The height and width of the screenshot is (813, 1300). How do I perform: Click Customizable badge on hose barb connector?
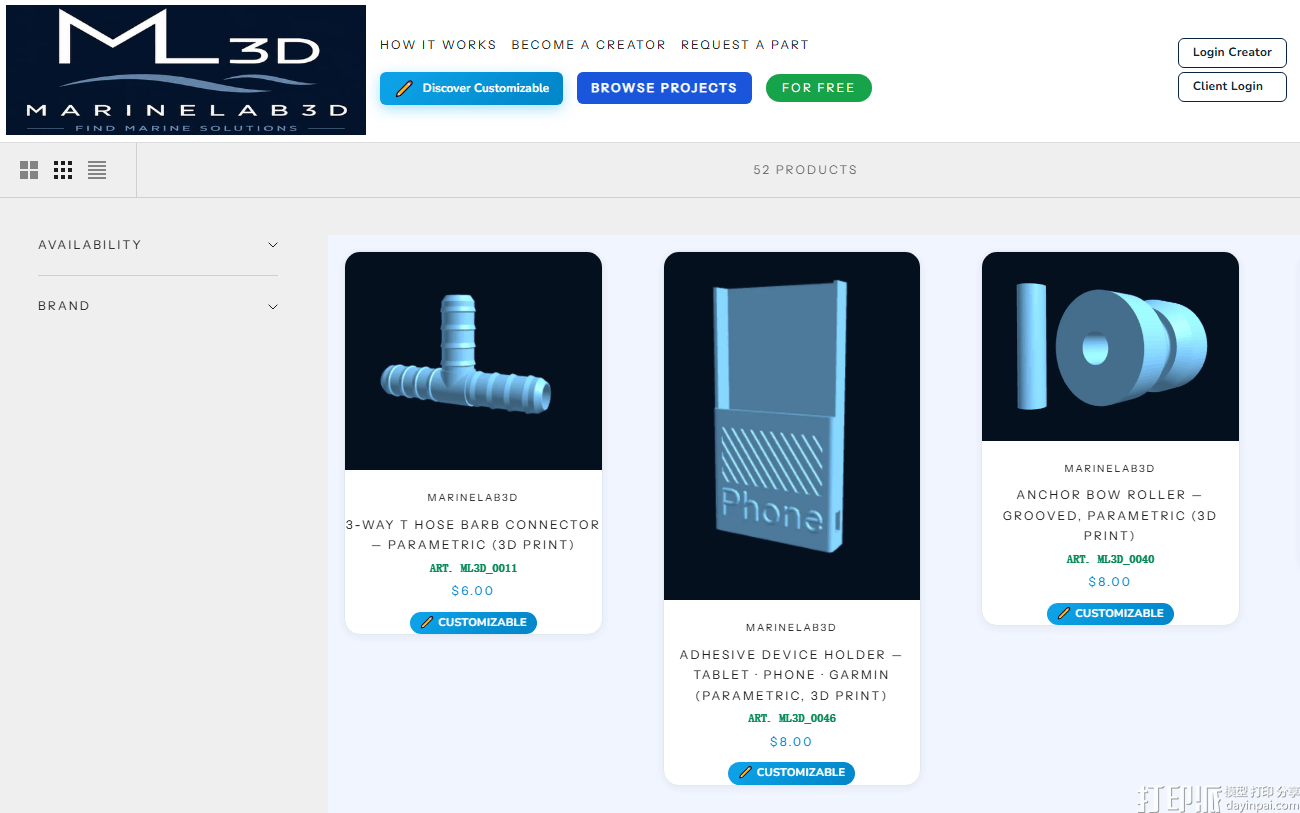coord(473,622)
